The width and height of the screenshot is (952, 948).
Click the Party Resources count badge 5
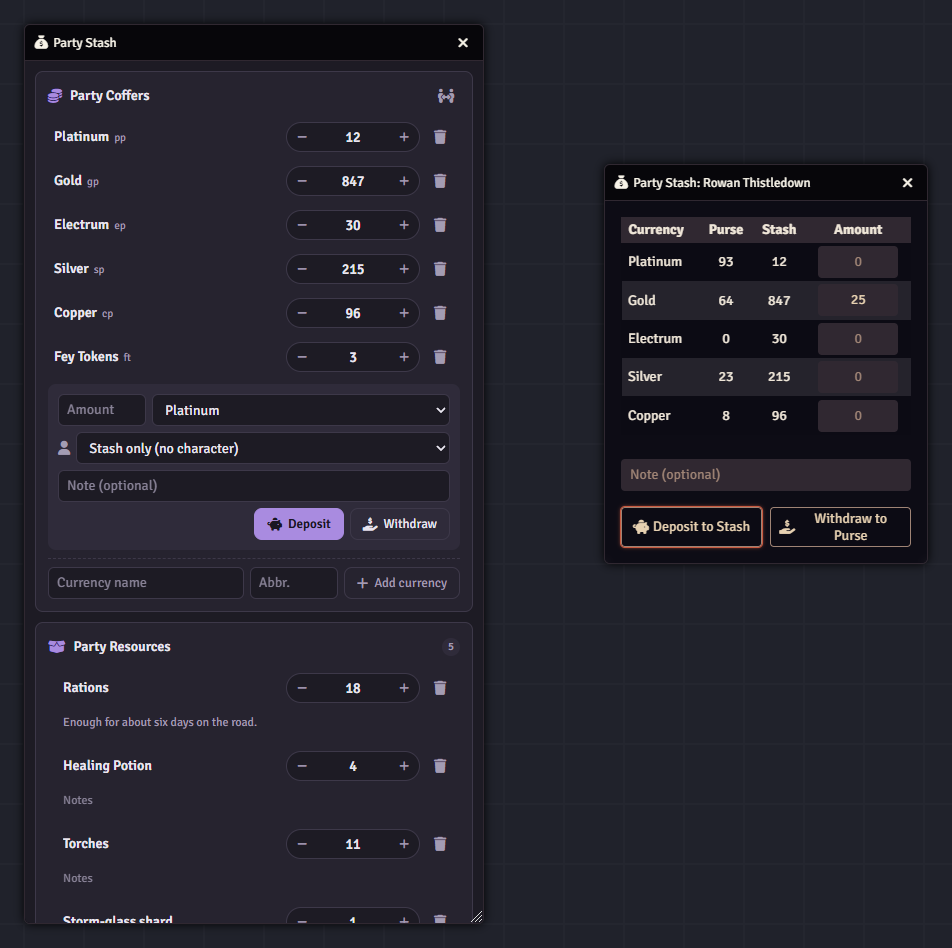click(x=450, y=647)
